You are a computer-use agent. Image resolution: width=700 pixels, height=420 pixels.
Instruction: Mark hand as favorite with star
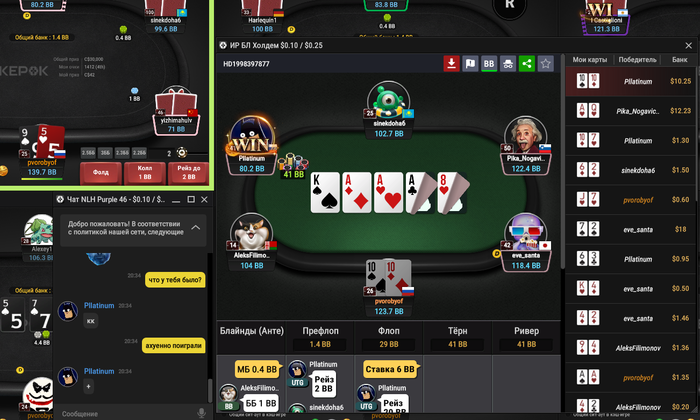[546, 63]
